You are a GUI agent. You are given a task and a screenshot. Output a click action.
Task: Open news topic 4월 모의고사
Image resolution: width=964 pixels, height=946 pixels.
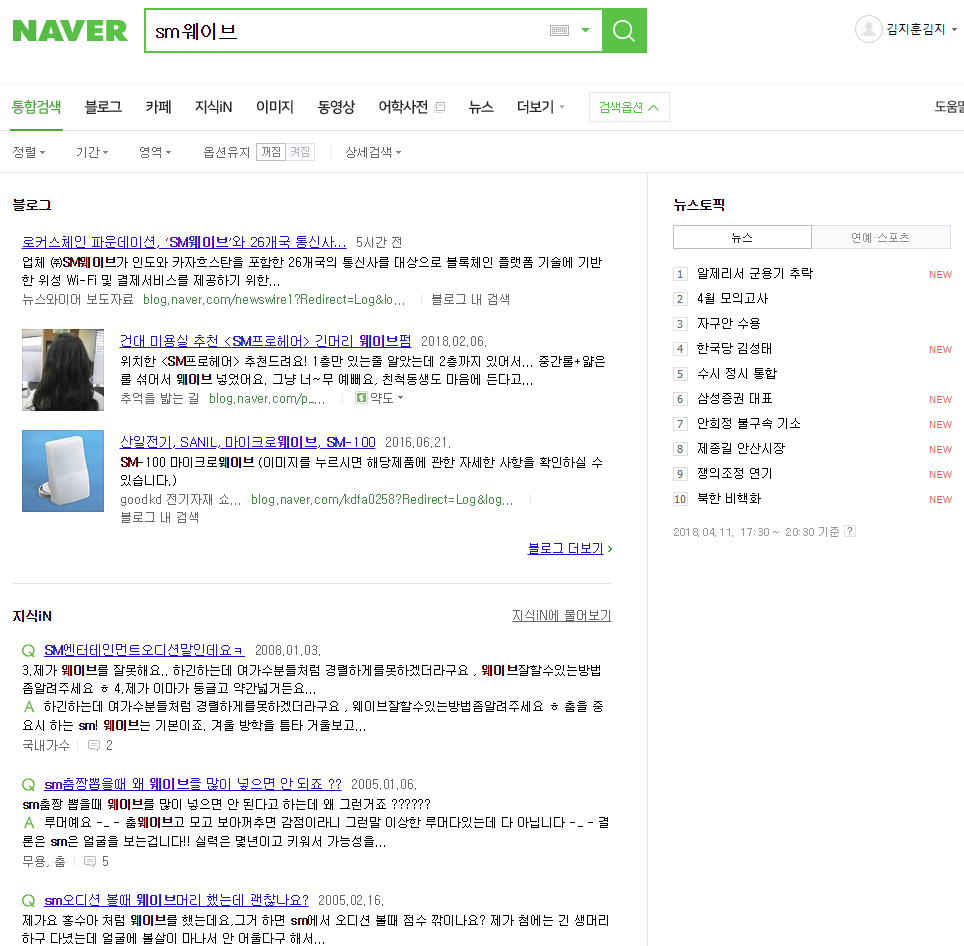click(732, 299)
